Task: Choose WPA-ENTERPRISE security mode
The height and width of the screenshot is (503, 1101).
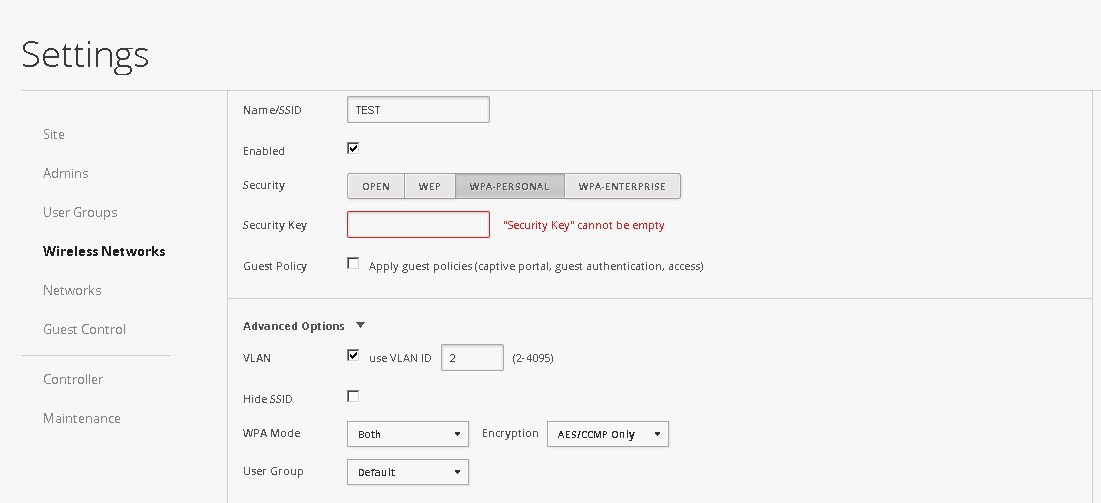Action: pyautogui.click(x=622, y=186)
